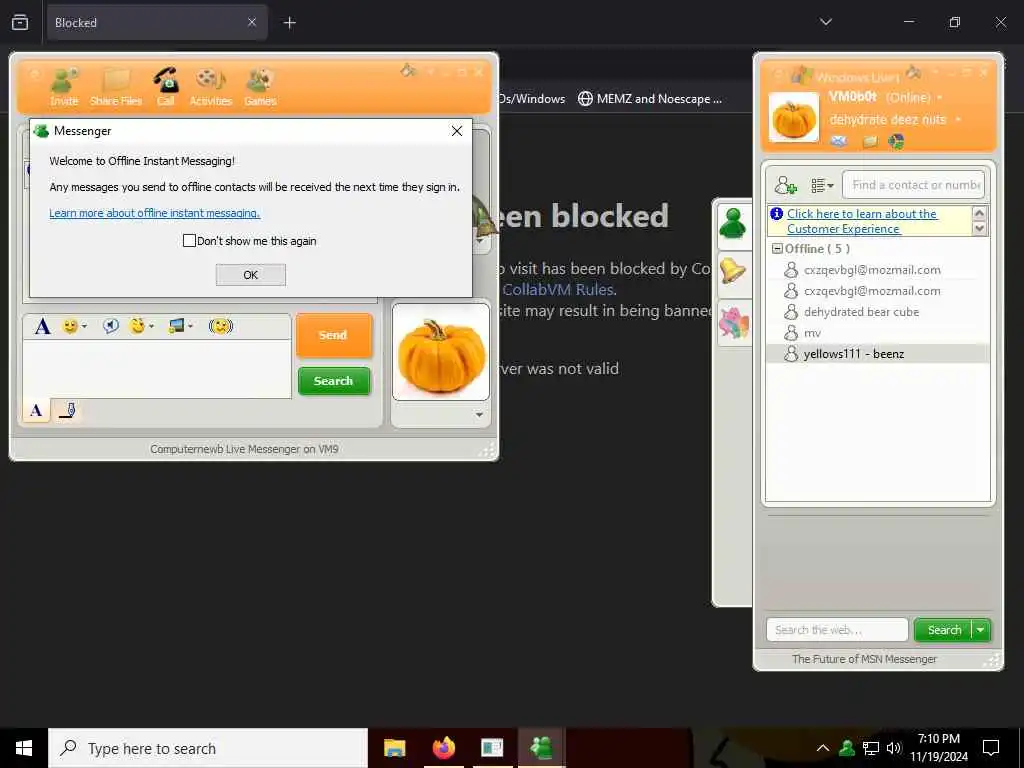Image resolution: width=1024 pixels, height=768 pixels.
Task: Open the Windows Start menu
Action: (24, 748)
